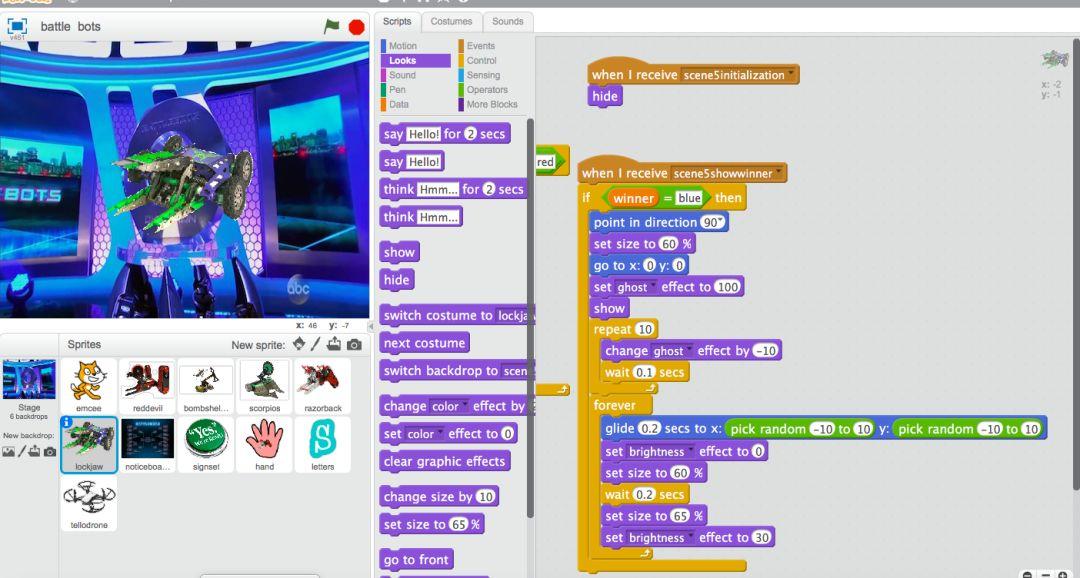Select the signset Yes button sprite
Image resolution: width=1080 pixels, height=578 pixels.
[205, 444]
